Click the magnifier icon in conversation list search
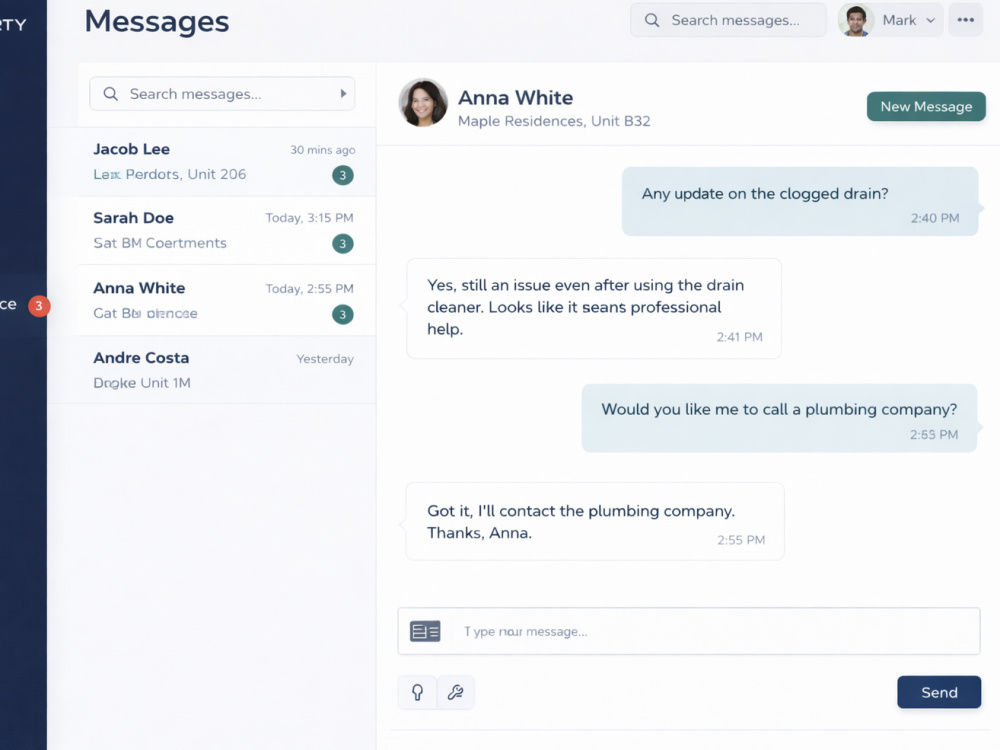This screenshot has width=1000, height=750. tap(110, 94)
